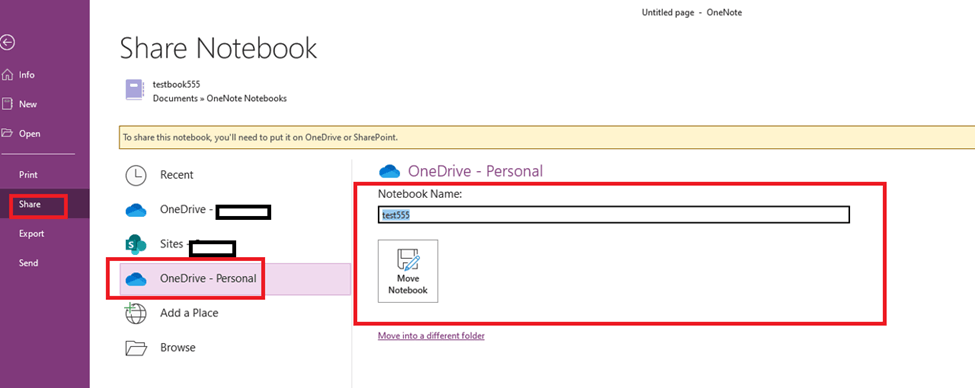Click the Add a Place globe icon
This screenshot has width=975, height=388.
pos(136,313)
